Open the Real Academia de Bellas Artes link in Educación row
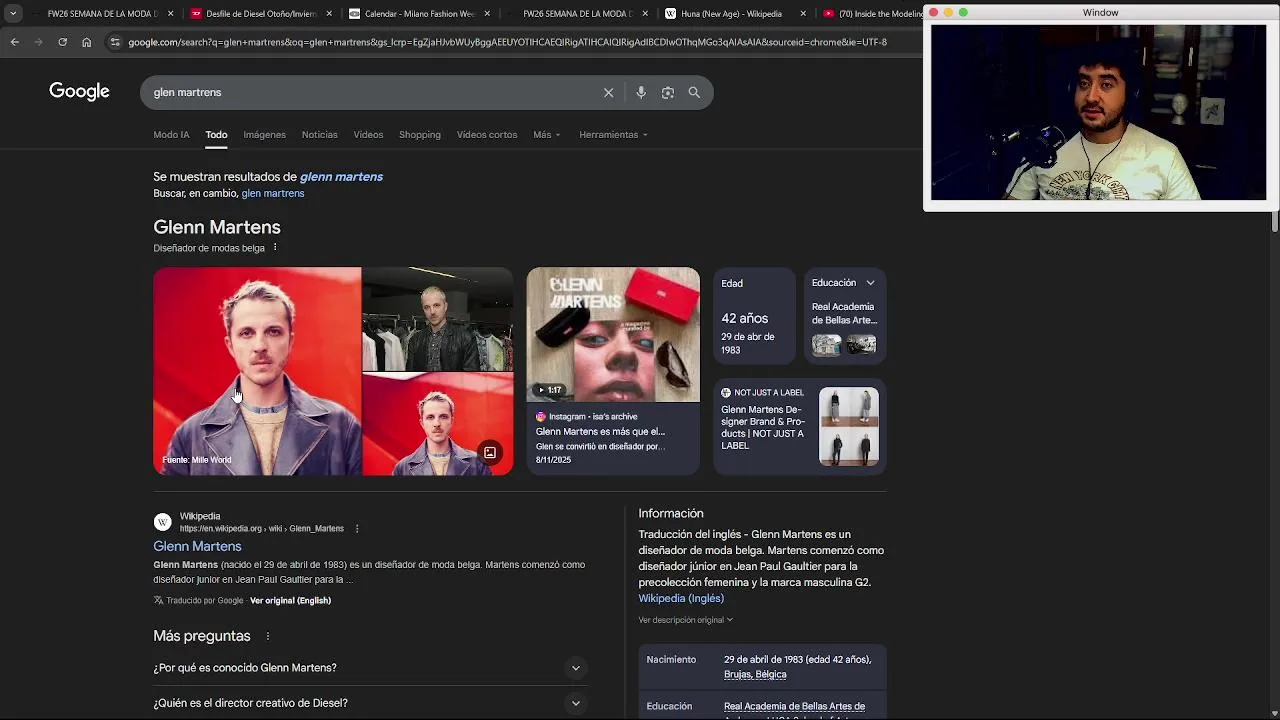The height and width of the screenshot is (720, 1280). click(794, 707)
